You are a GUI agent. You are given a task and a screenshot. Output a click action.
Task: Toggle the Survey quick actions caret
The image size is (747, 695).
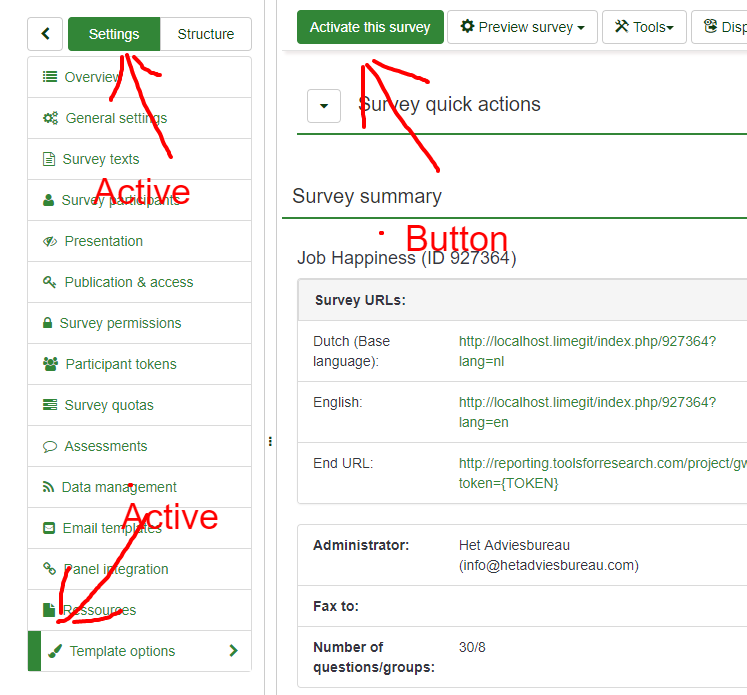click(x=324, y=106)
